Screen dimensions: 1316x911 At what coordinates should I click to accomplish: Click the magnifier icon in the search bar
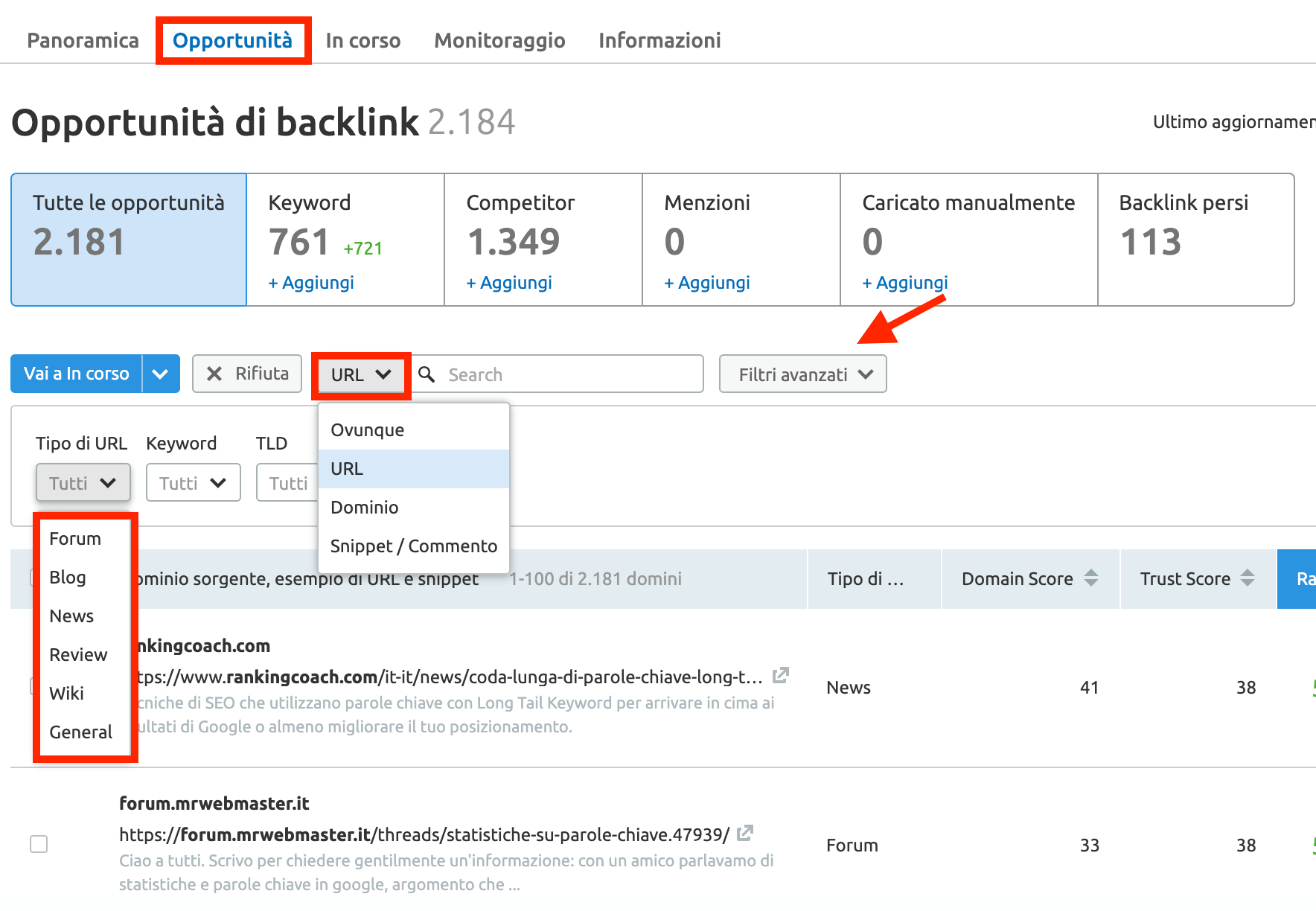point(427,374)
